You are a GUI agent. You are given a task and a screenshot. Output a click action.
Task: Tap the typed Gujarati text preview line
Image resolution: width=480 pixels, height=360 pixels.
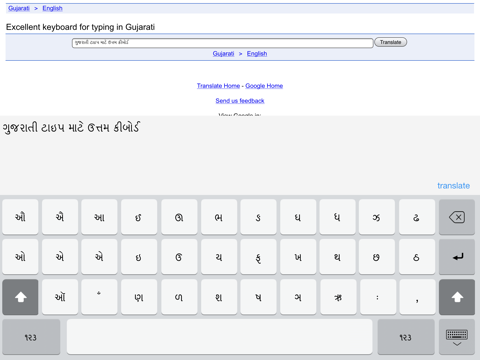71,127
